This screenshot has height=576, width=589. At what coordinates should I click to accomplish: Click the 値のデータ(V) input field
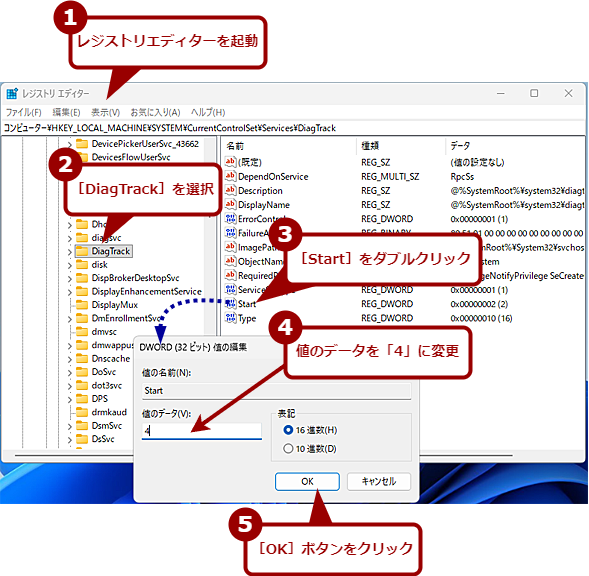[202, 431]
